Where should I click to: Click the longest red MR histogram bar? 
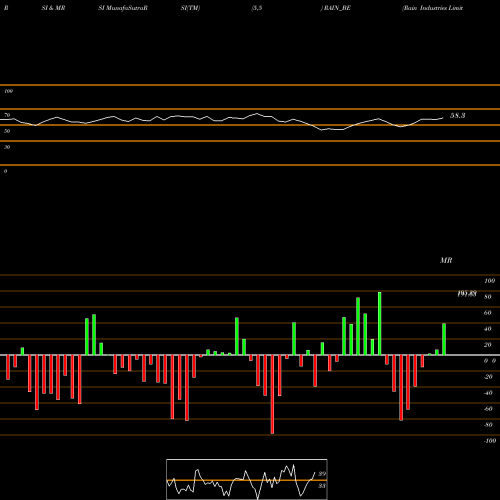coord(272,394)
